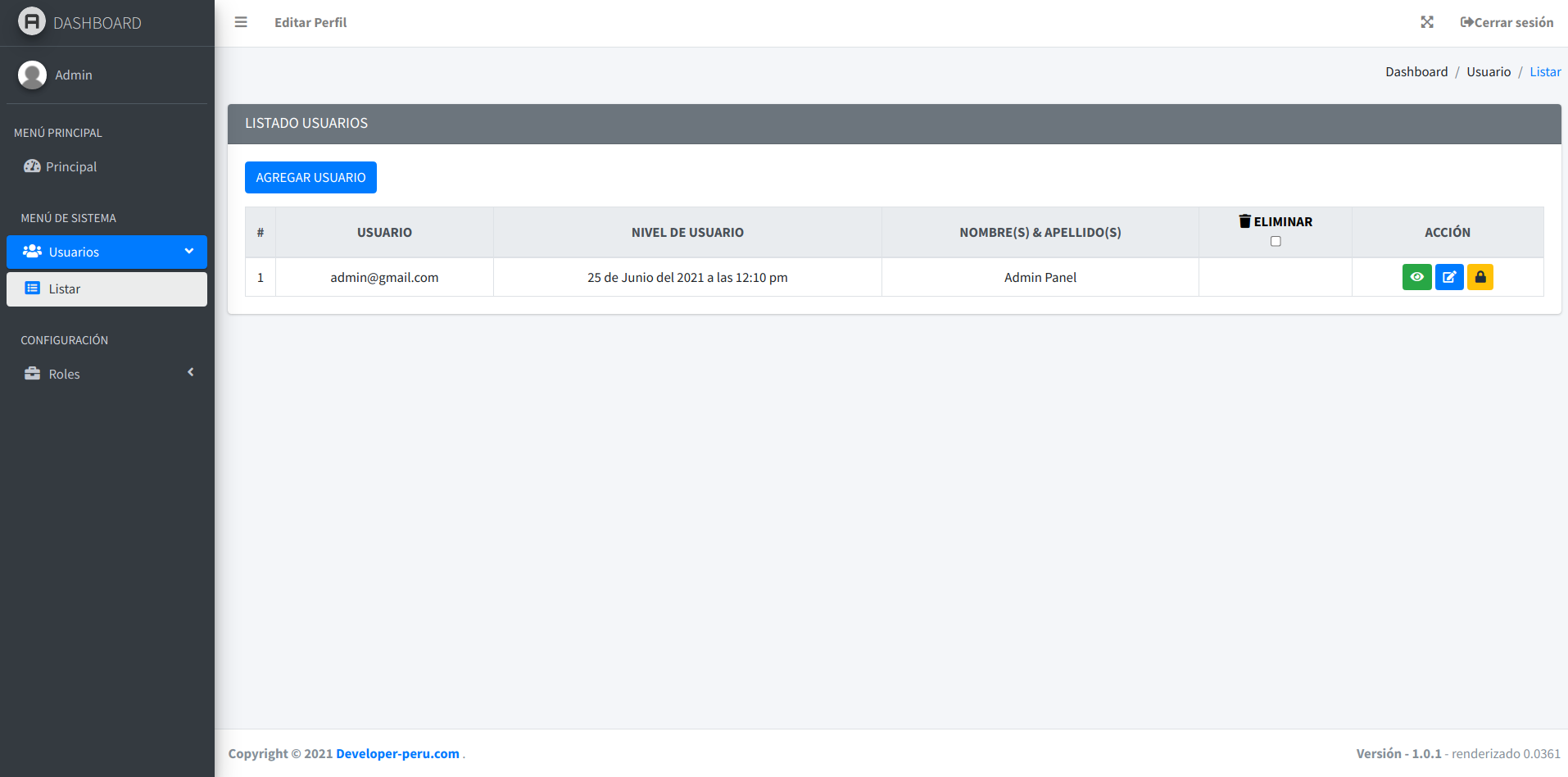Select the Listar submenu item
This screenshot has width=1568, height=777.
(106, 289)
